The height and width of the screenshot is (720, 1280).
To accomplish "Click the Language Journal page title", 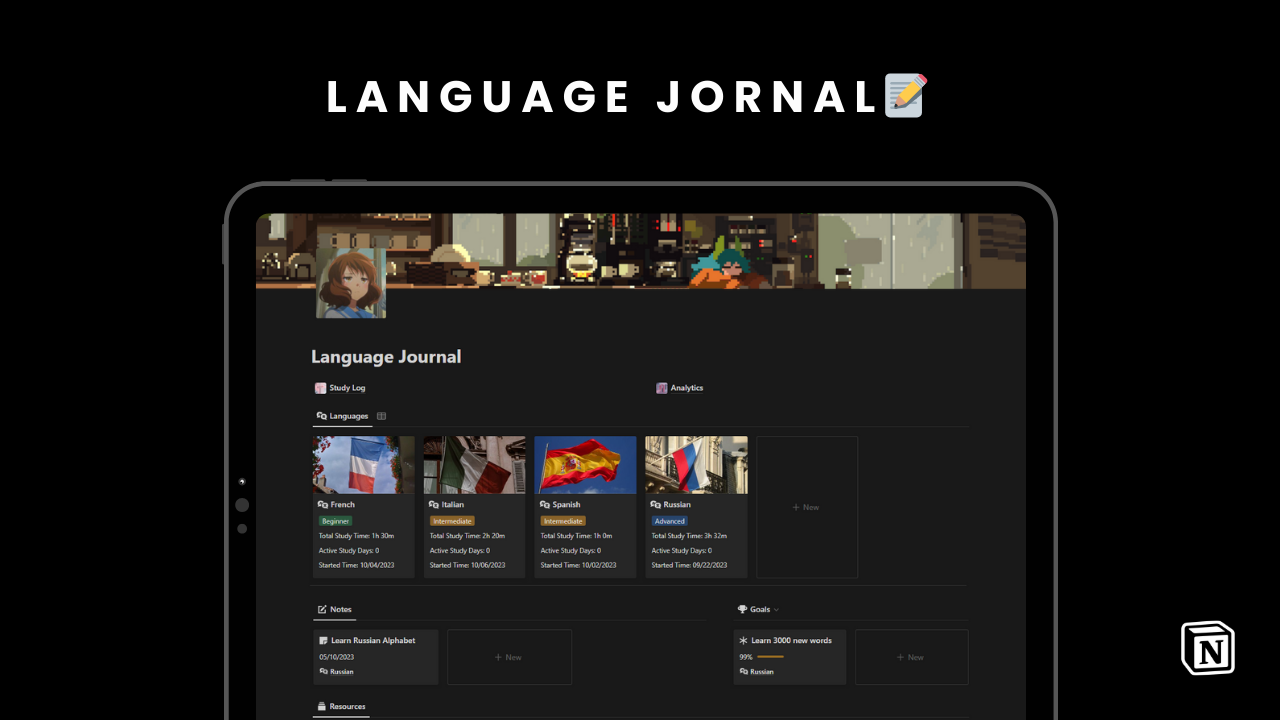I will point(386,357).
